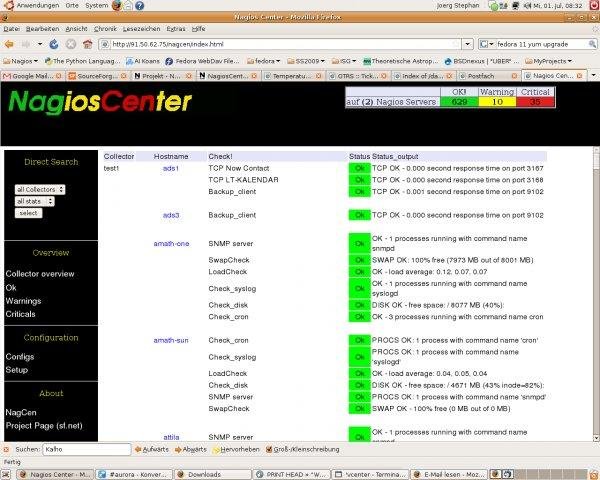
Task: Switch to the OTRS Ticket tab
Action: point(358,76)
